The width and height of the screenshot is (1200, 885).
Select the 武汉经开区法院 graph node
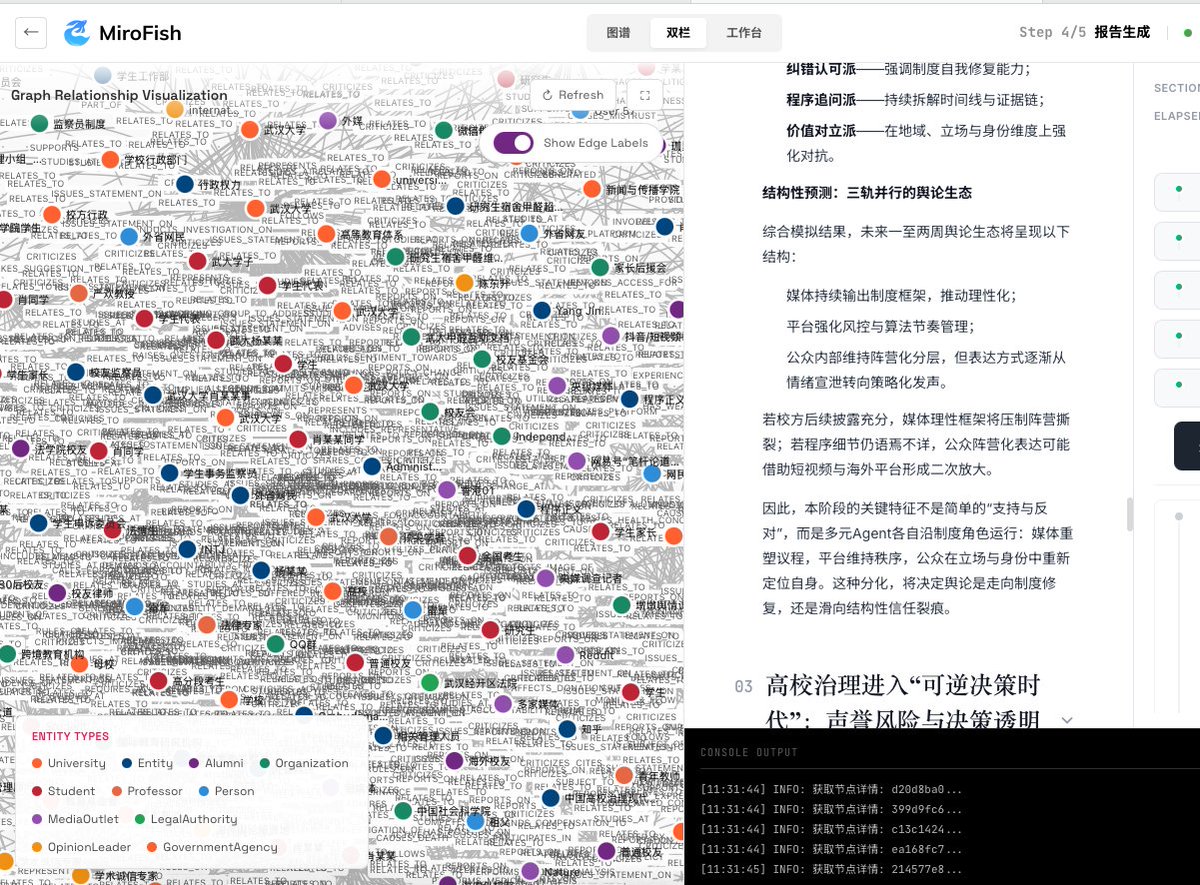pyautogui.click(x=430, y=683)
